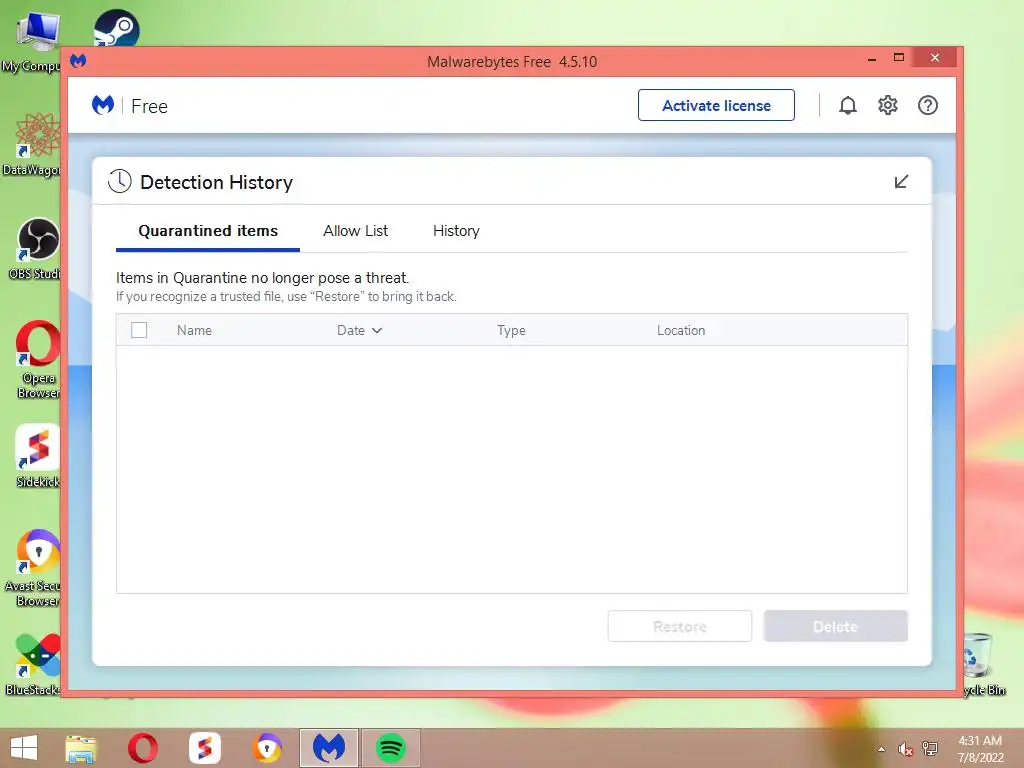Select the Avast Secure Browser desktop shortcut
The image size is (1024, 768).
34,568
